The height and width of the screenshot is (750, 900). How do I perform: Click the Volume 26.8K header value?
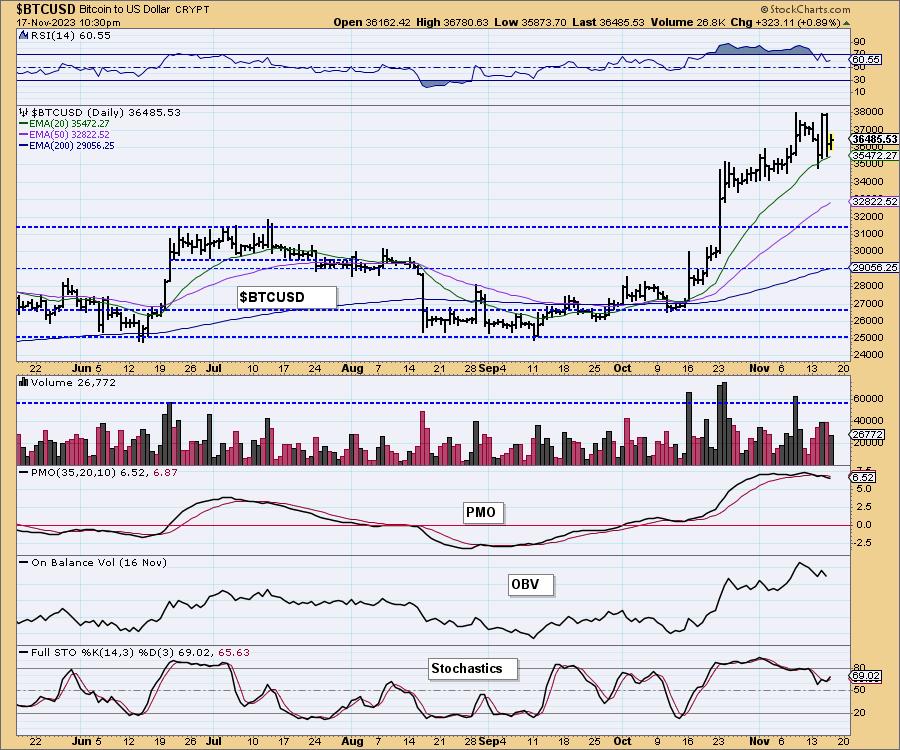688,23
